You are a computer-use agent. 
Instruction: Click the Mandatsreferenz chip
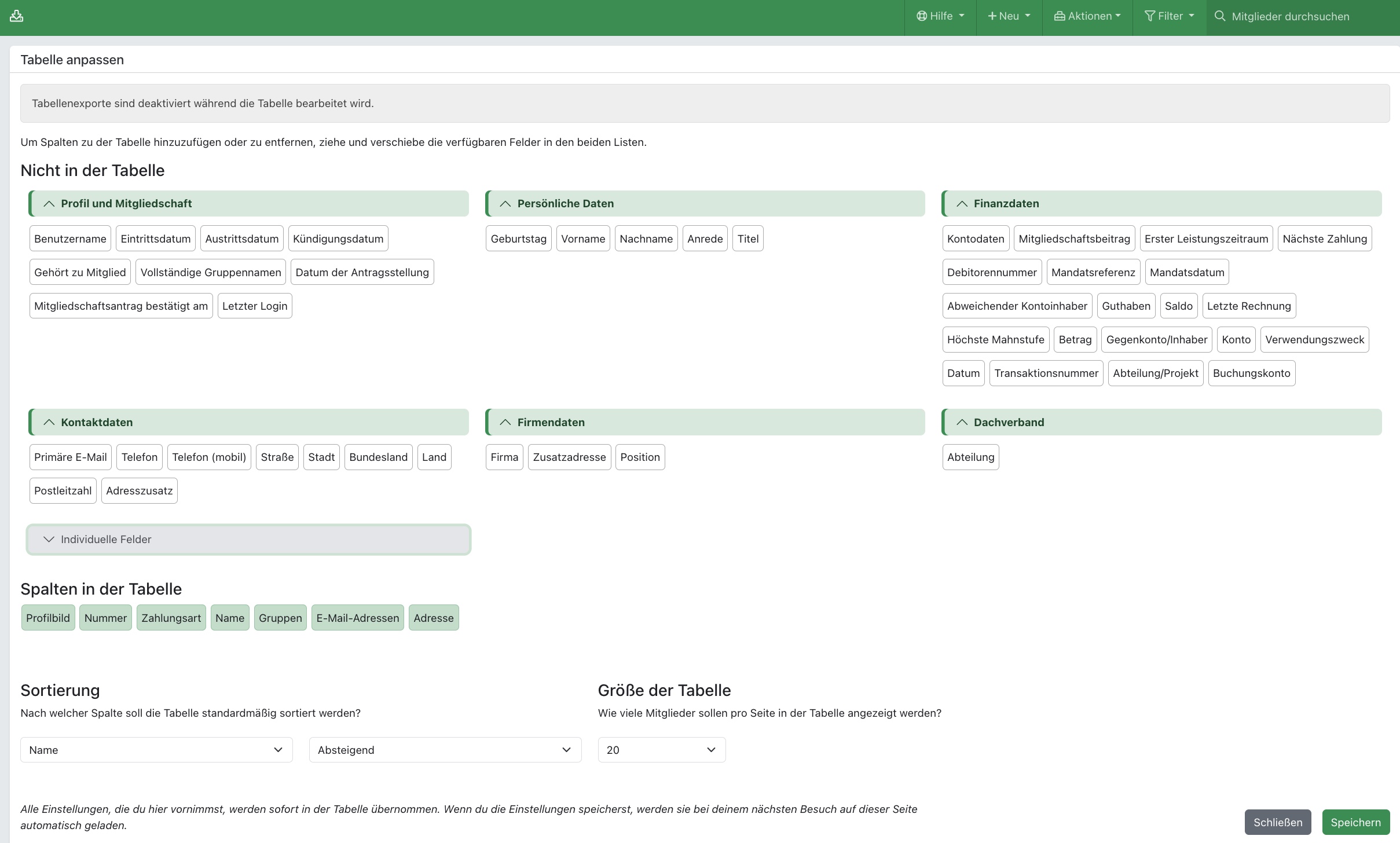click(x=1094, y=272)
